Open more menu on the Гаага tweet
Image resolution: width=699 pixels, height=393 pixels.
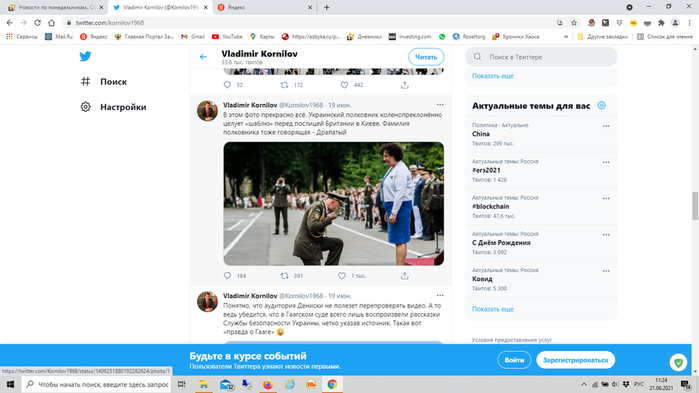[x=440, y=295]
